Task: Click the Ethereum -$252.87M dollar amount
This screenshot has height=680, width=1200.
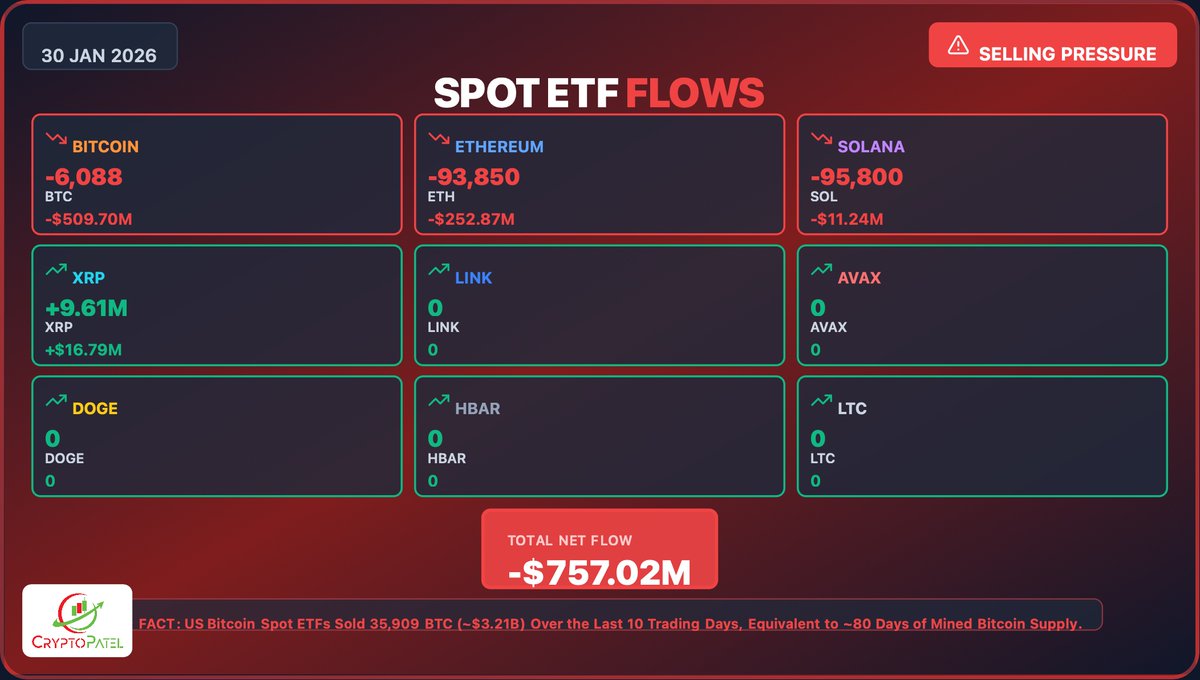Action: click(471, 219)
